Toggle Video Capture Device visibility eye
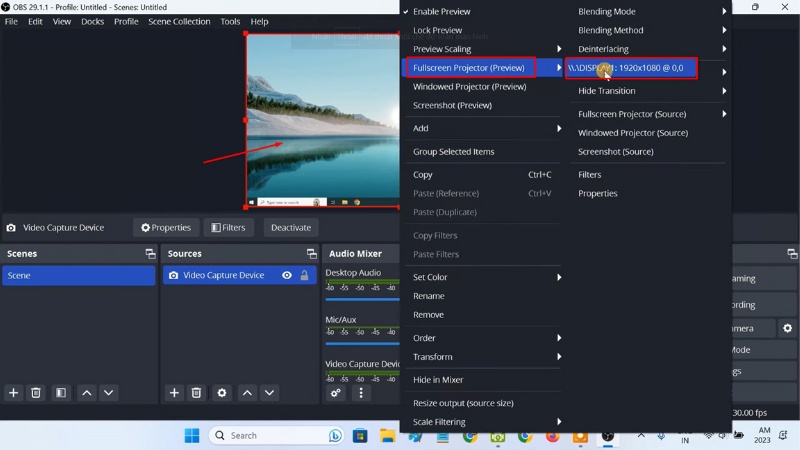Viewport: 800px width, 450px height. point(287,276)
